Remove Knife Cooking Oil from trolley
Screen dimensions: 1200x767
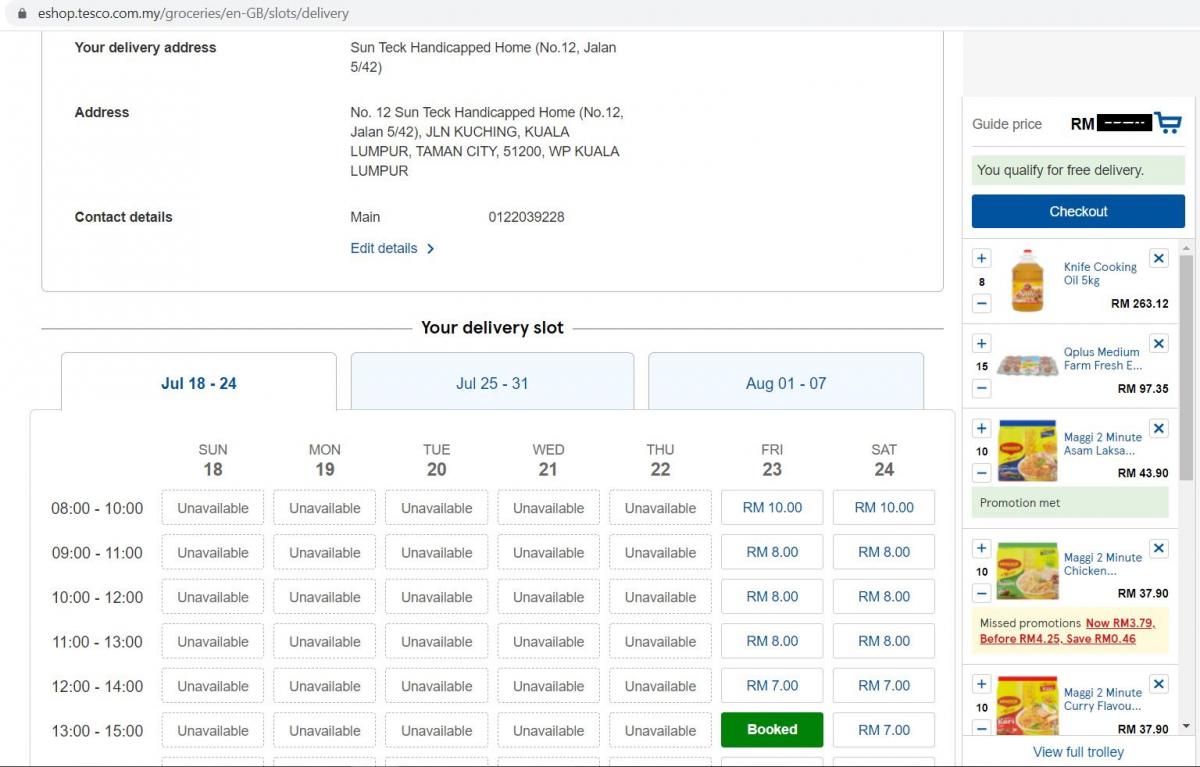coord(1158,258)
